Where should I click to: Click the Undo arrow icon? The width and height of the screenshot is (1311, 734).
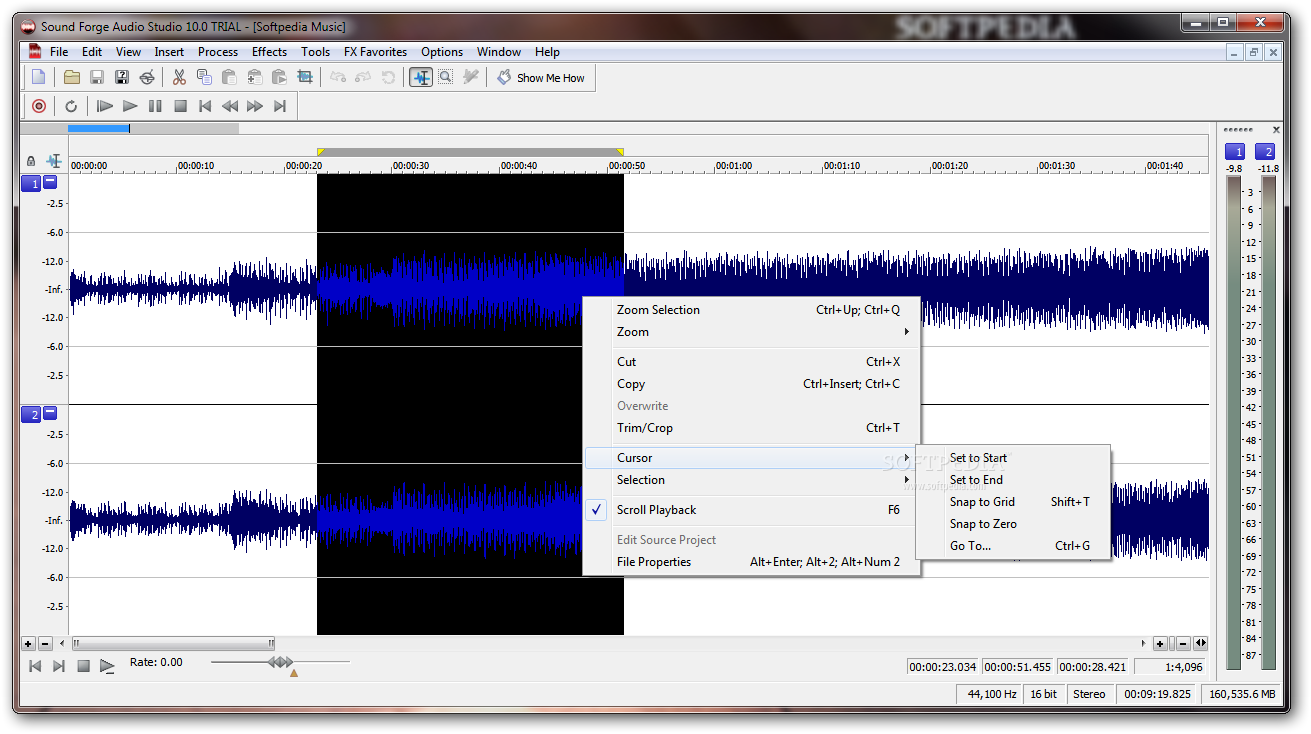coord(338,77)
